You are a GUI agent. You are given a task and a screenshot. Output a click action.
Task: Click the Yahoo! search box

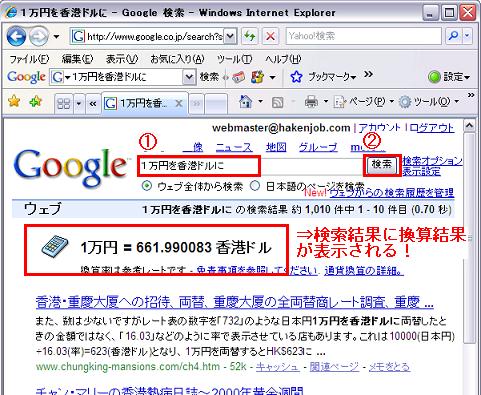coord(363,36)
